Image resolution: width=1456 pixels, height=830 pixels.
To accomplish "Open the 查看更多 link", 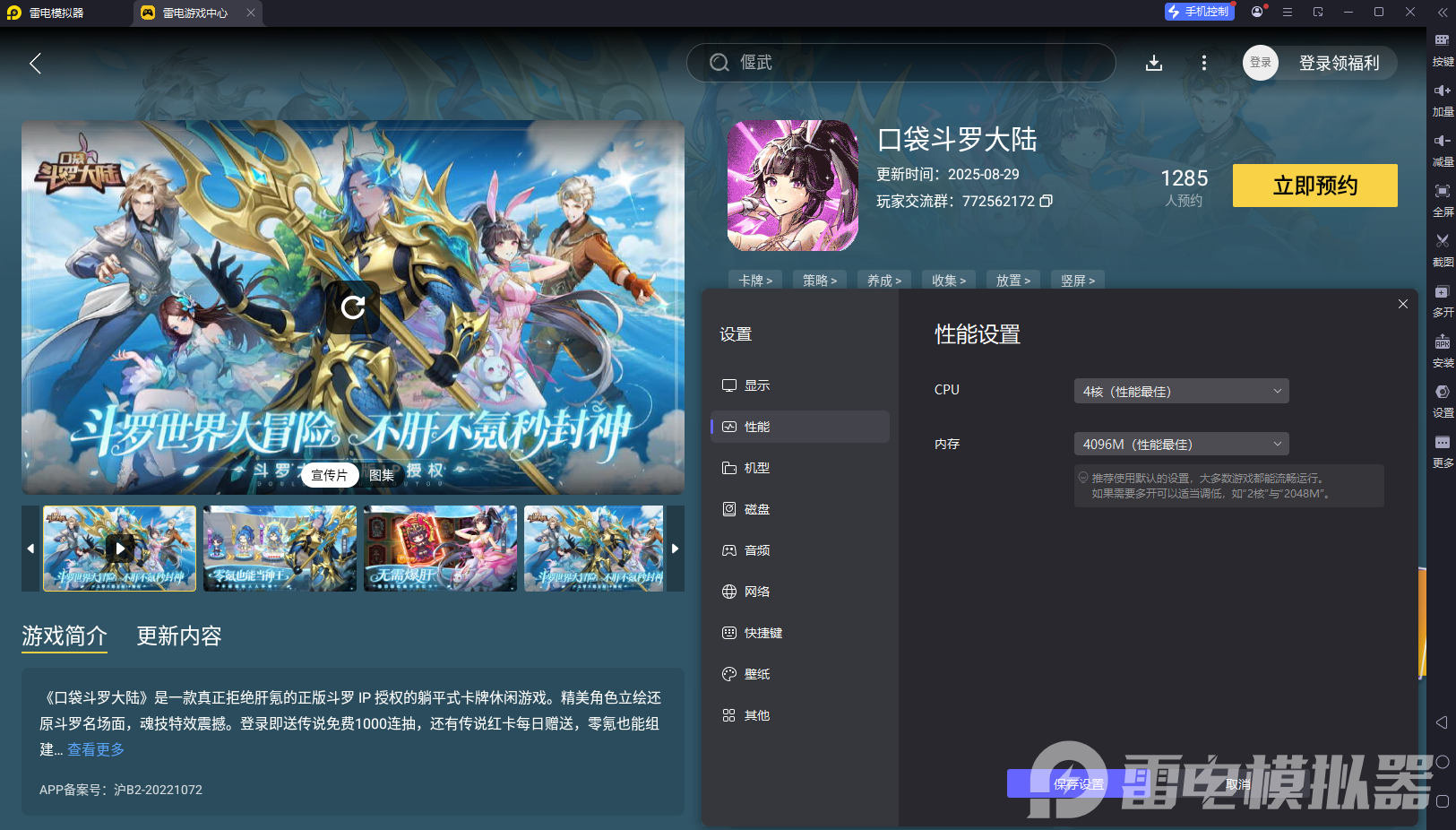I will (x=96, y=749).
